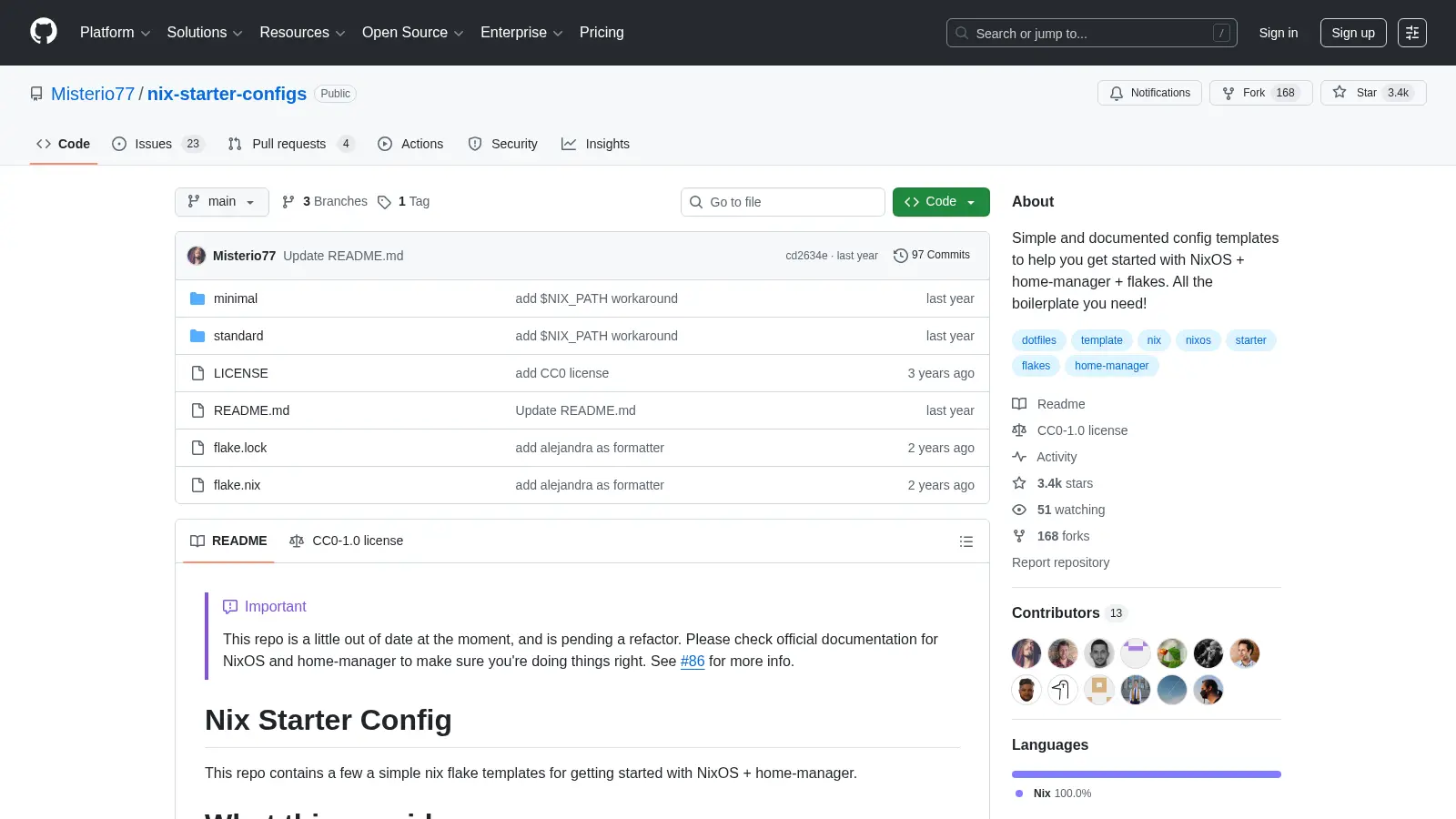
Task: Open the GitHub homepage logo
Action: (x=44, y=32)
